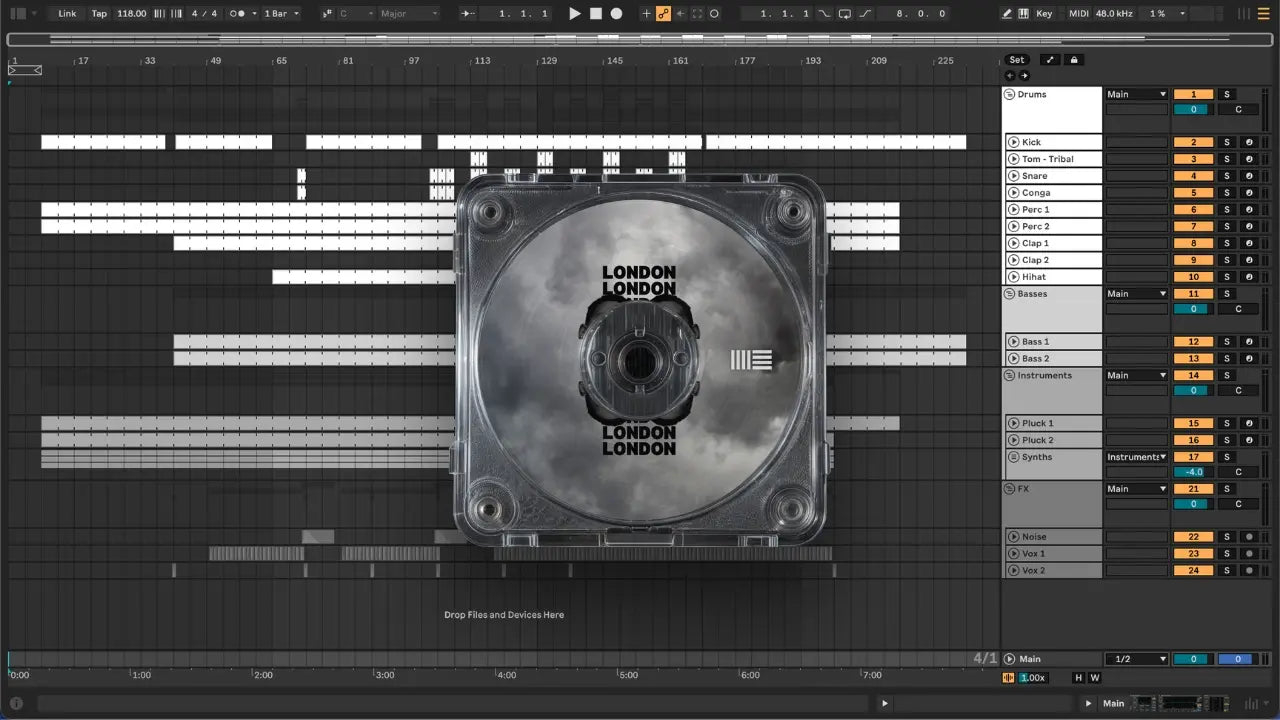Open the Drums group output Main dropdown
Screen dimensions: 1280x720
coord(1136,95)
